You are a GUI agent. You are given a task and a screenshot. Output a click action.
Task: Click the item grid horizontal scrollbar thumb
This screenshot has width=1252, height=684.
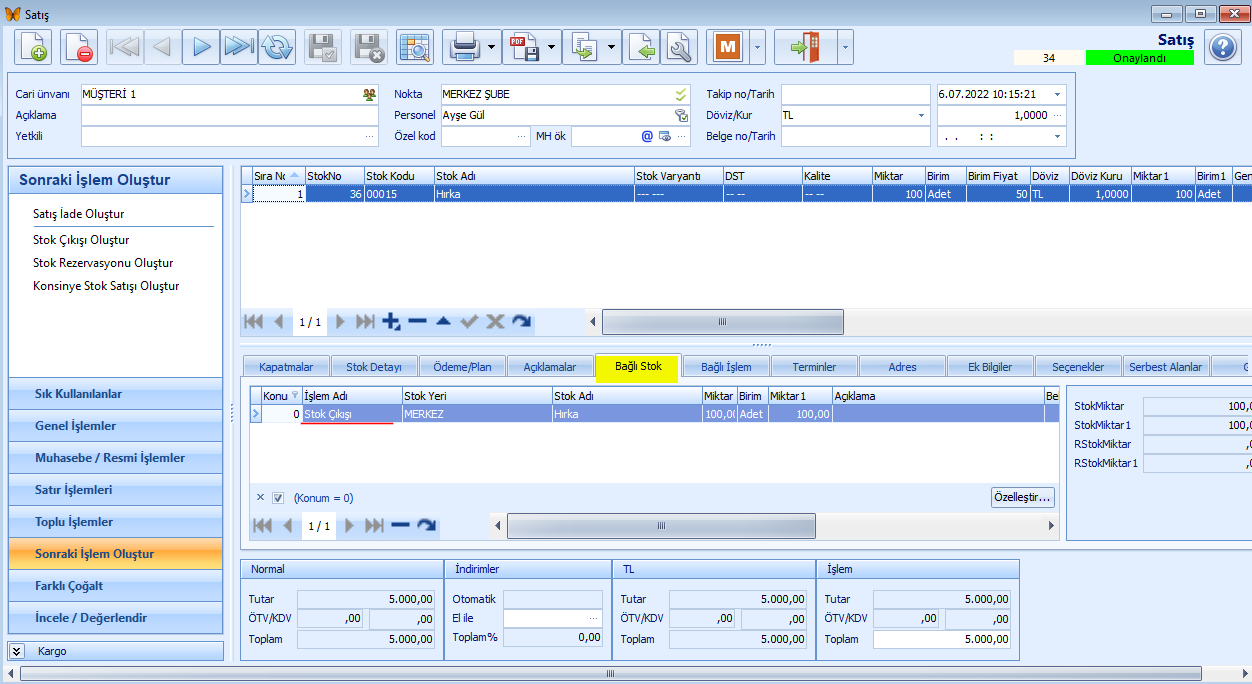point(722,321)
